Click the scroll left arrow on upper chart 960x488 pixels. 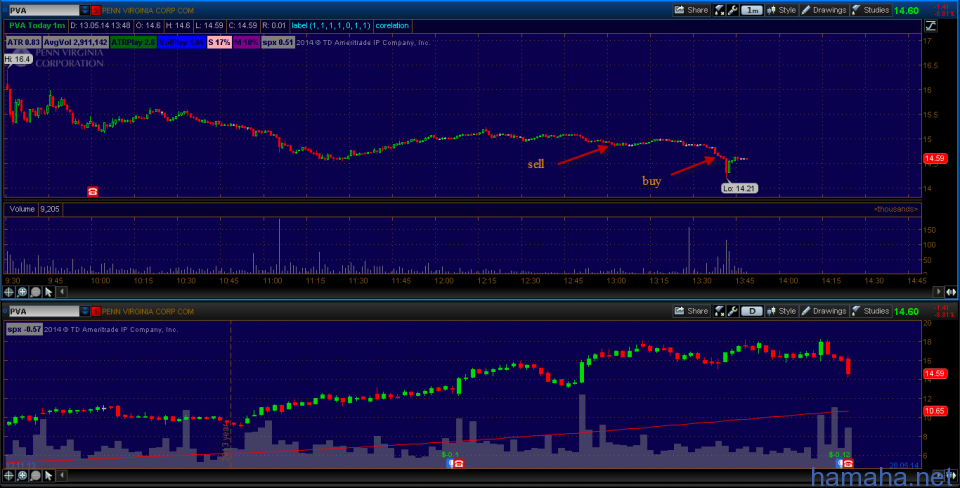coord(61,292)
